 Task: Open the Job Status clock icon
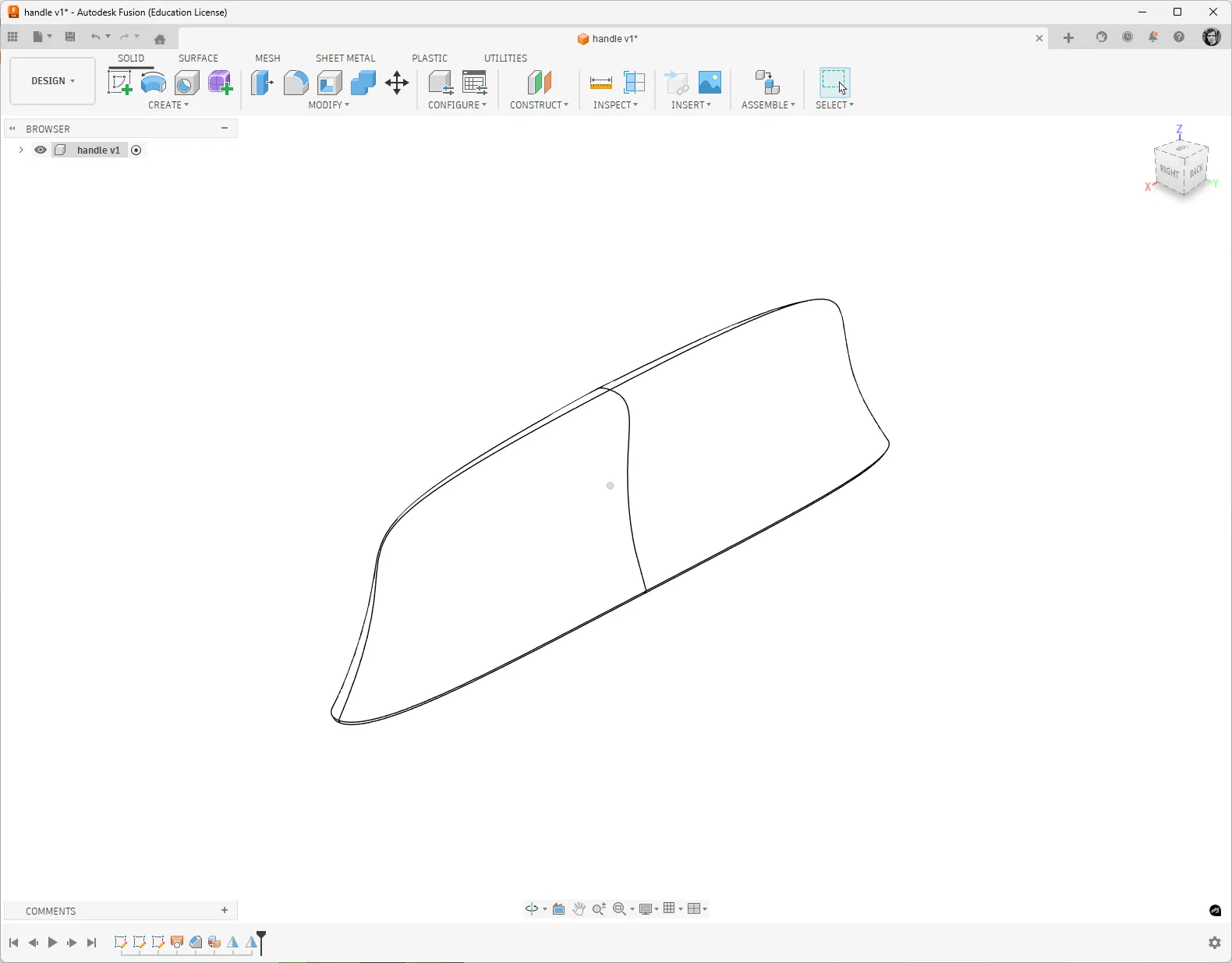1128,37
